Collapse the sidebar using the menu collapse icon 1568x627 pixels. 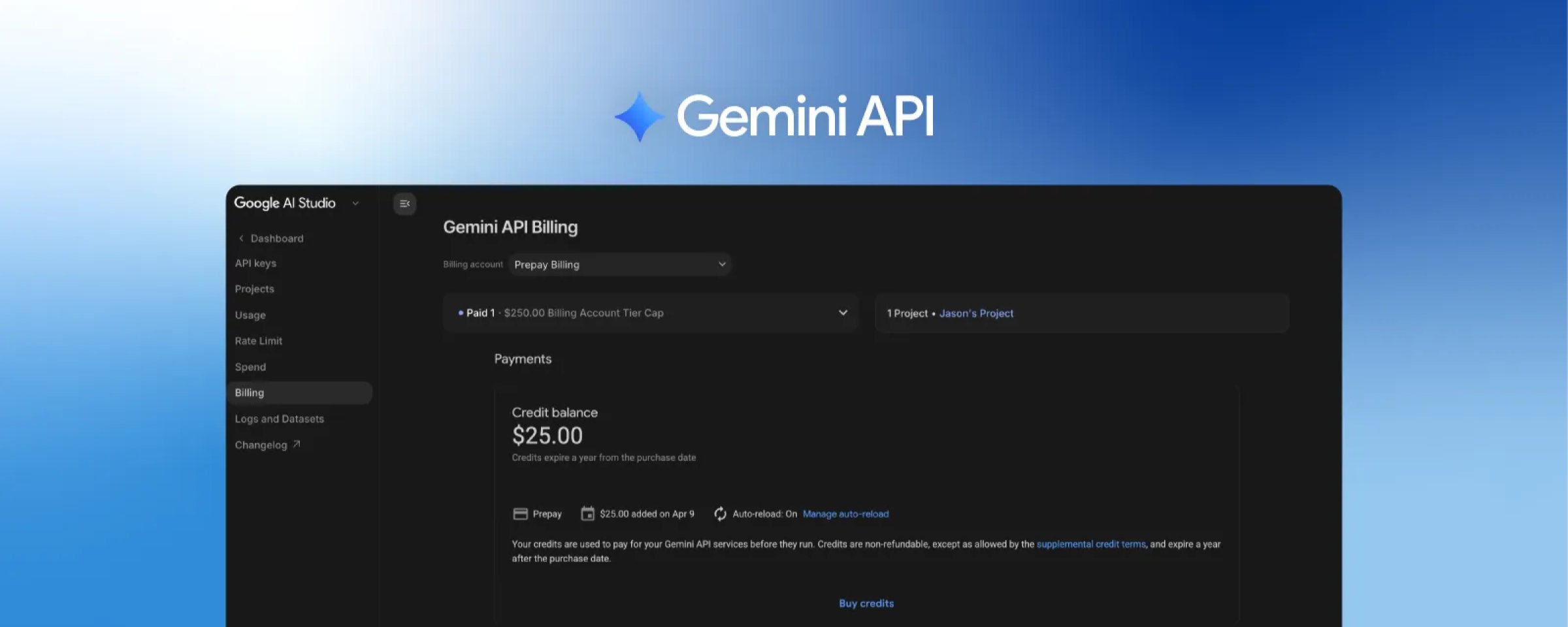click(x=404, y=204)
